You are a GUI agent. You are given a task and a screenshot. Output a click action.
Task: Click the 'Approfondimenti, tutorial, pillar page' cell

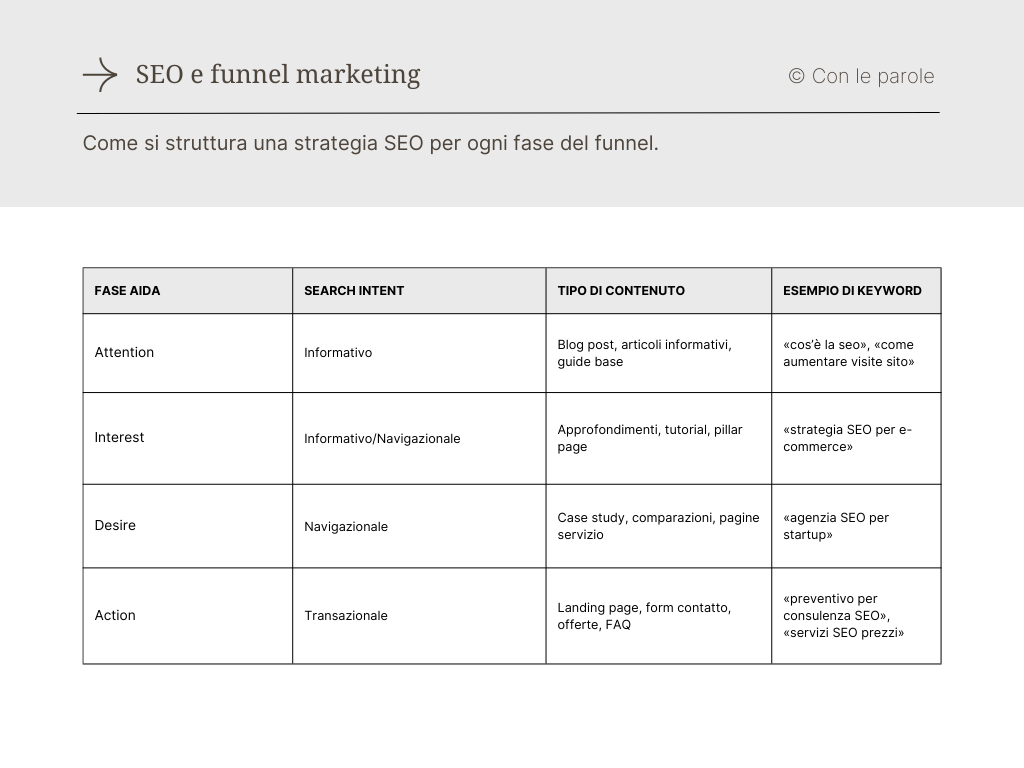point(650,438)
